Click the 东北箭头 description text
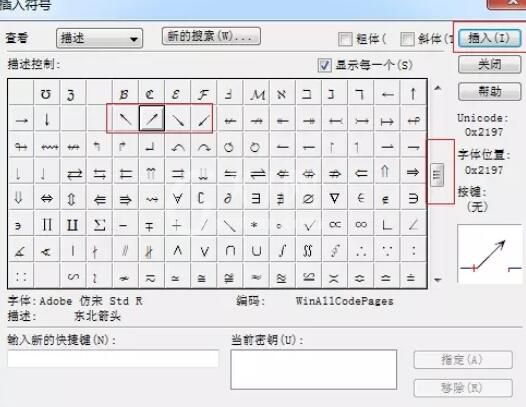The image size is (526, 407). pos(97,316)
